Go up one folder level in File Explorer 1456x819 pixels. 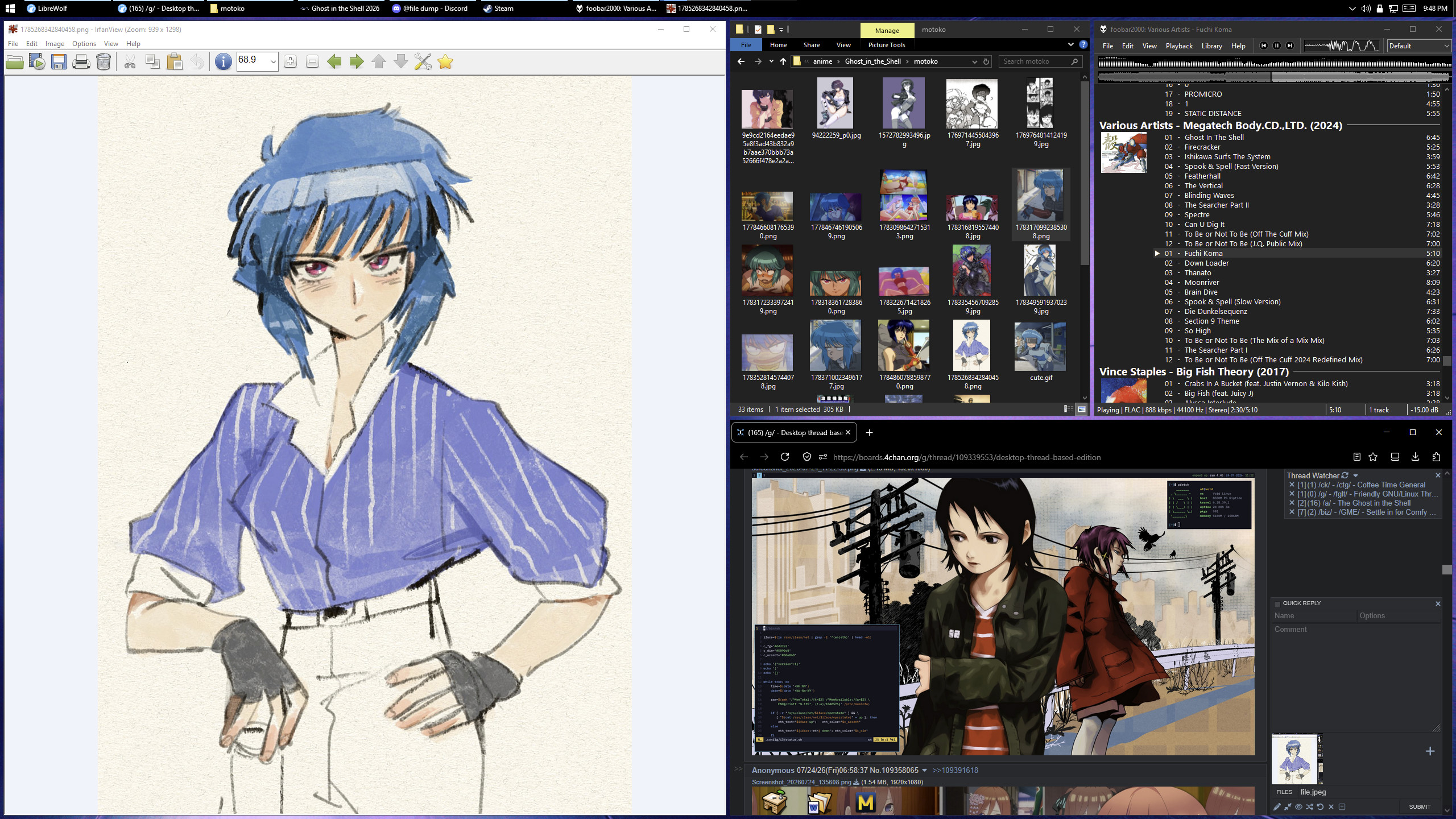(783, 61)
